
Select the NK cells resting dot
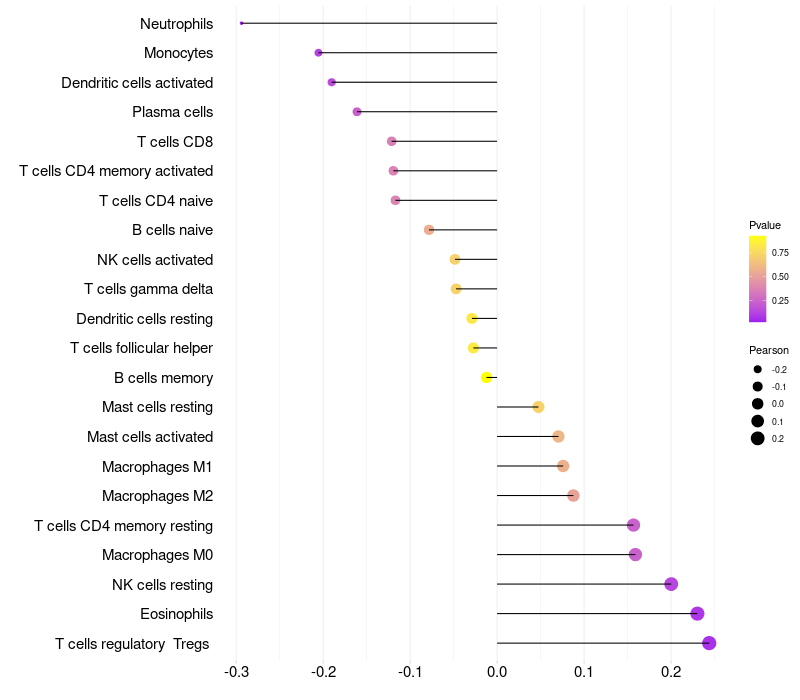point(671,584)
